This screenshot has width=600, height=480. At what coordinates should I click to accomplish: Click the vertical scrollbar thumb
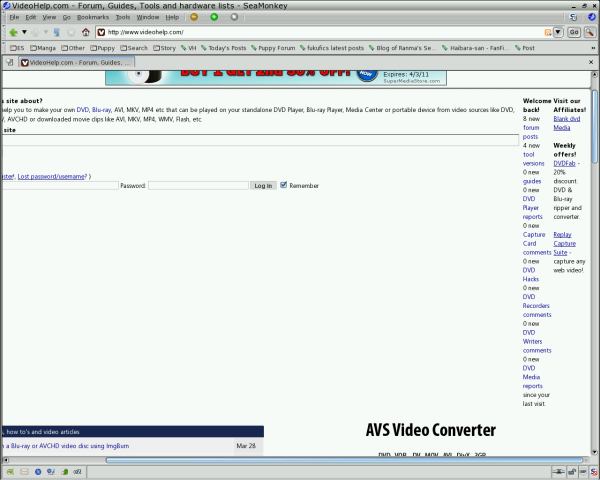click(x=594, y=126)
